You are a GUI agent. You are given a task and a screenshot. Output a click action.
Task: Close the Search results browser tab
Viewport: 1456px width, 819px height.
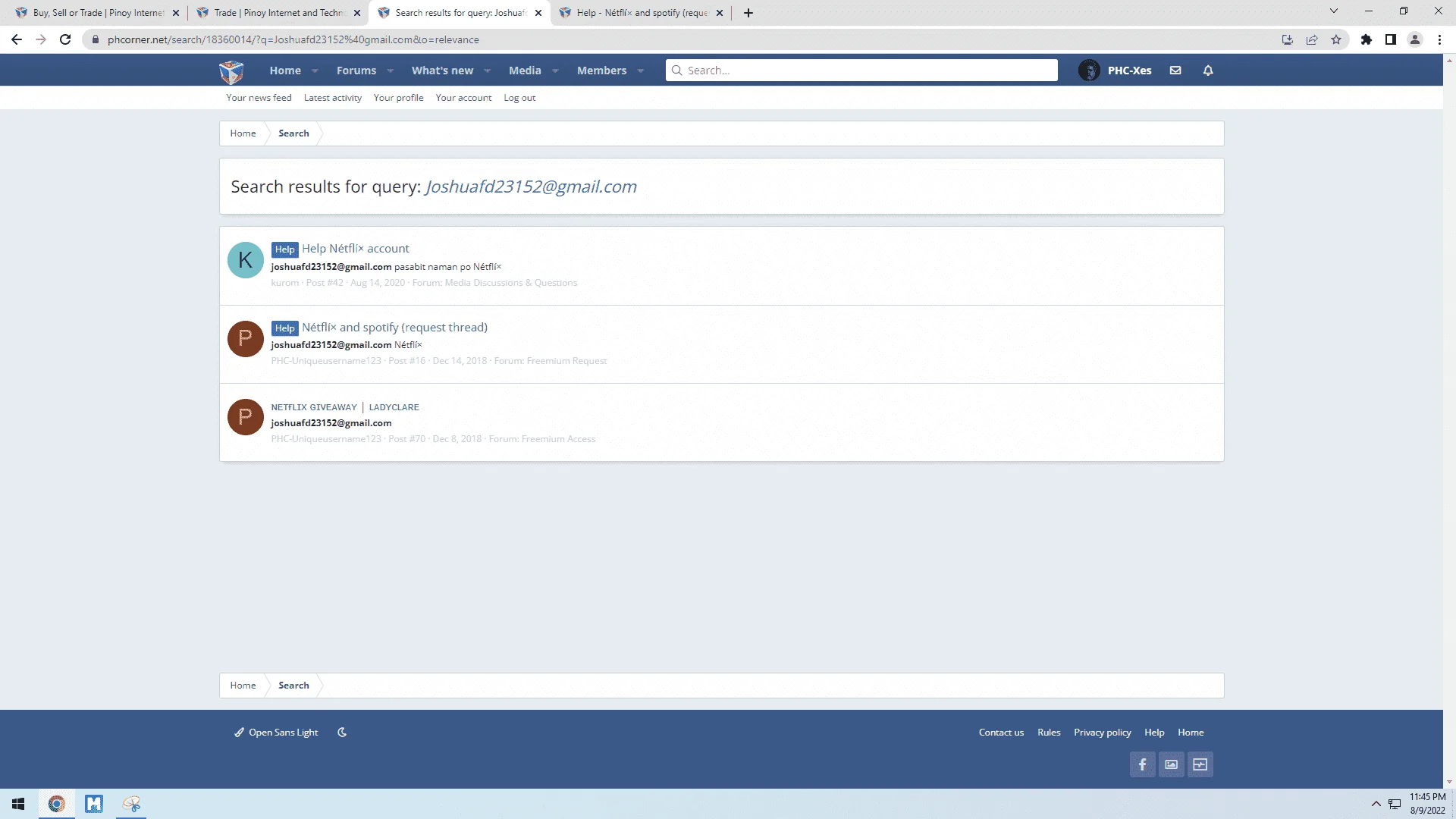538,13
